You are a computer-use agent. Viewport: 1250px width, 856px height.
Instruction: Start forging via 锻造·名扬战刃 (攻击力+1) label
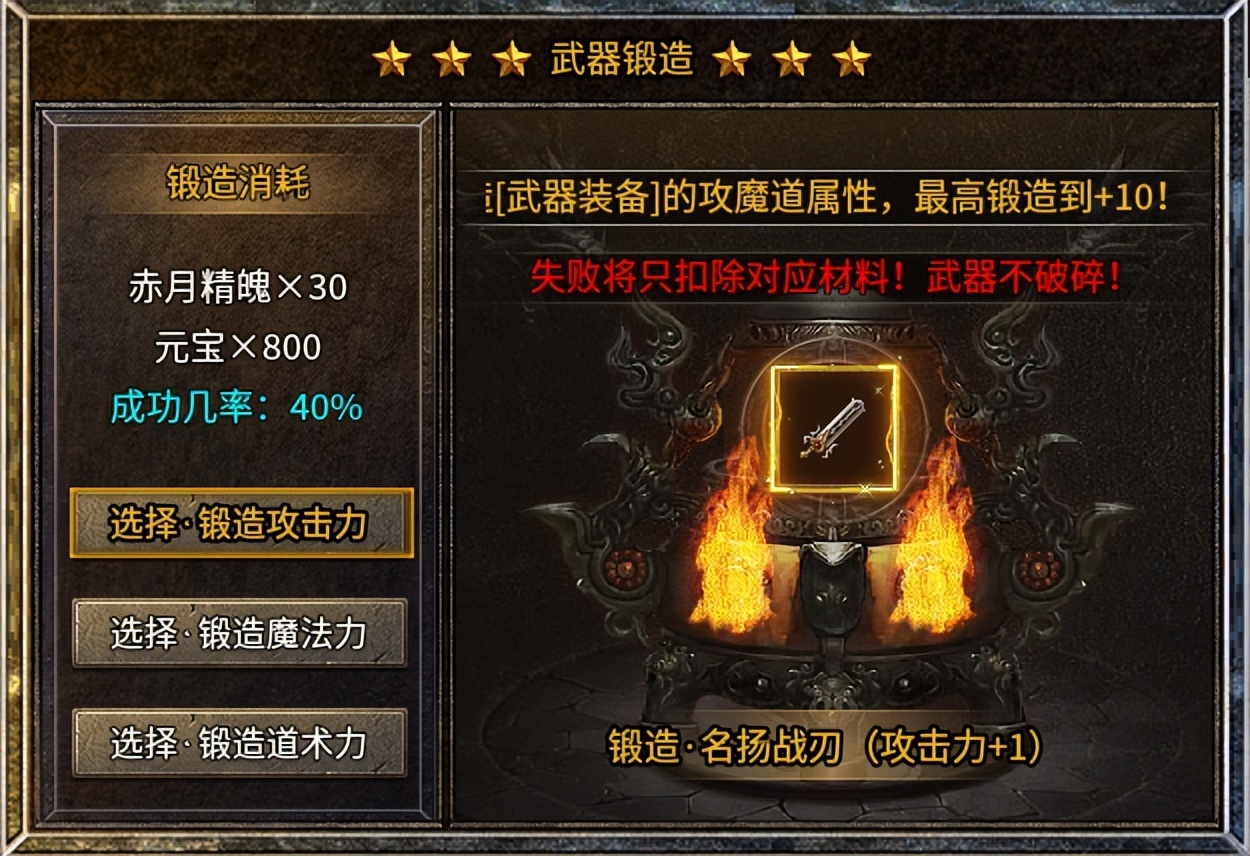click(x=826, y=746)
